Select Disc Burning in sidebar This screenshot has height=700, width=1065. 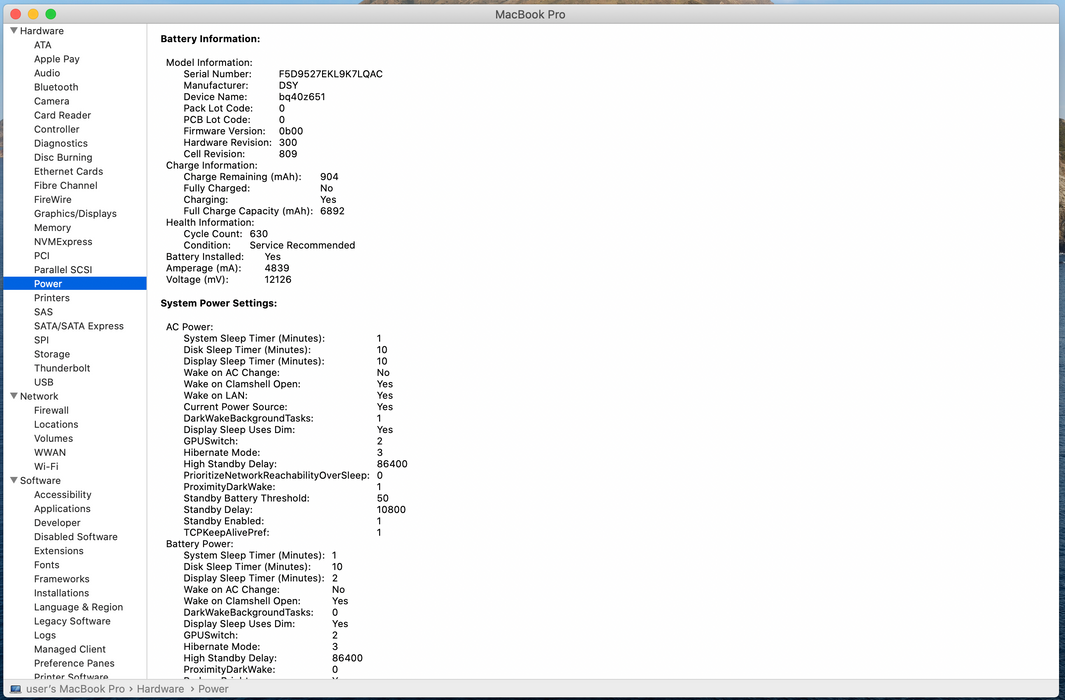pyautogui.click(x=63, y=157)
